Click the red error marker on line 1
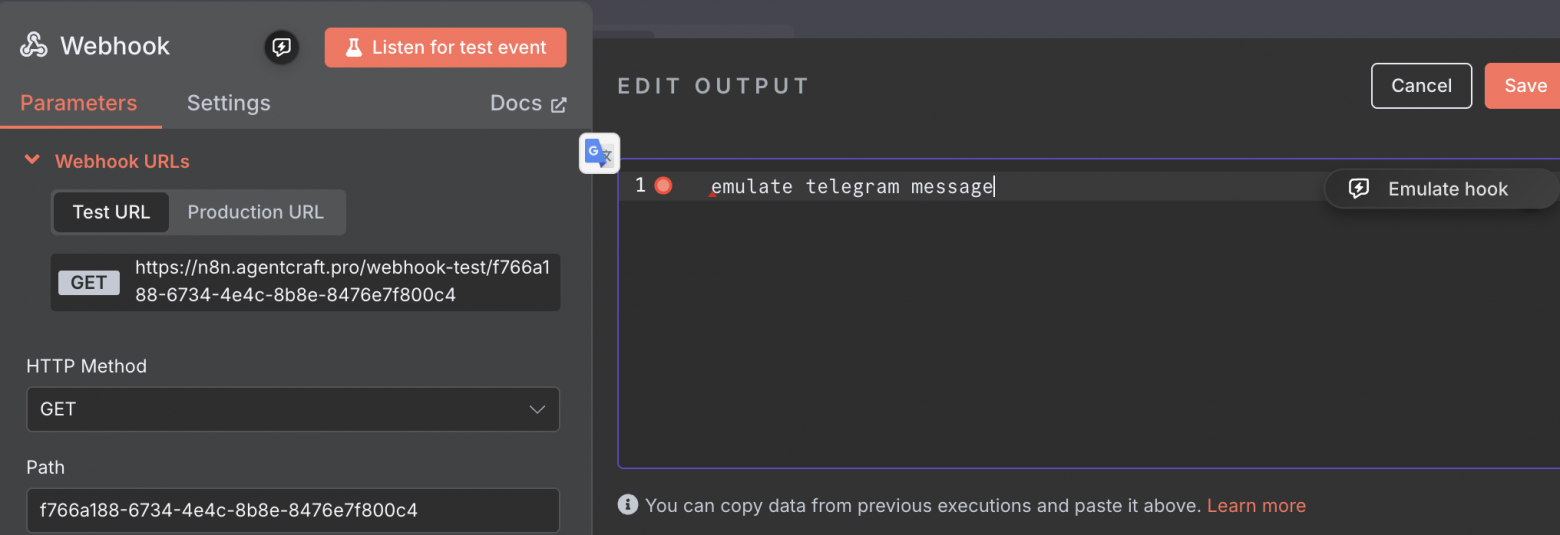 pyautogui.click(x=663, y=186)
